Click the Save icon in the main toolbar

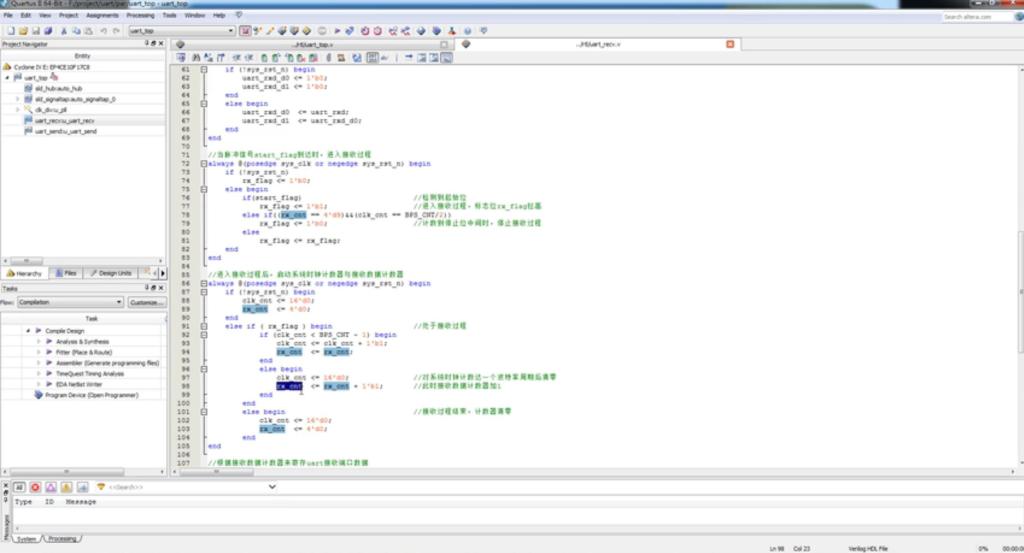[36, 31]
